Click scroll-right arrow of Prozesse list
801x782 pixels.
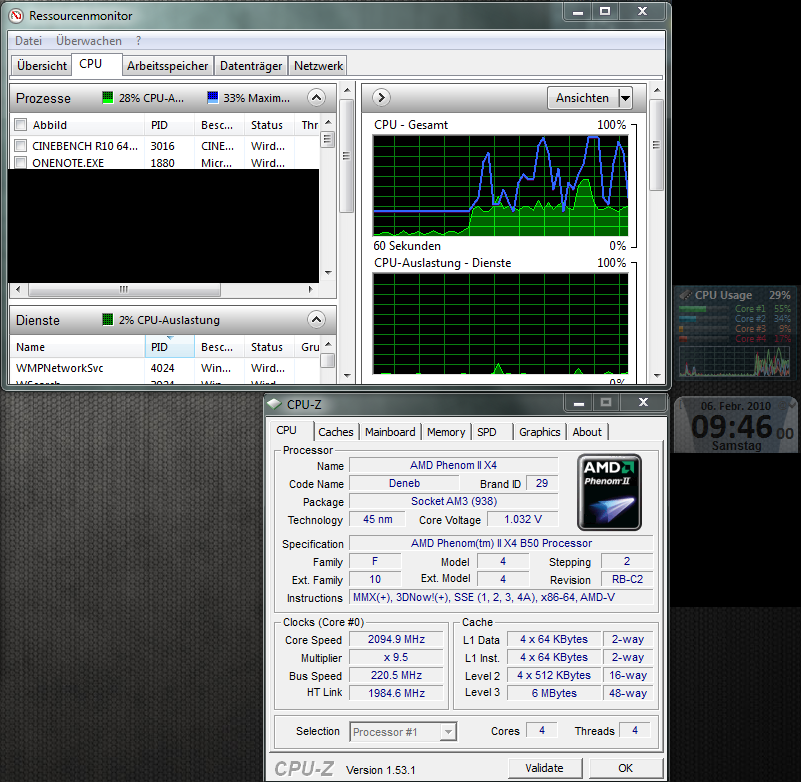[x=310, y=290]
